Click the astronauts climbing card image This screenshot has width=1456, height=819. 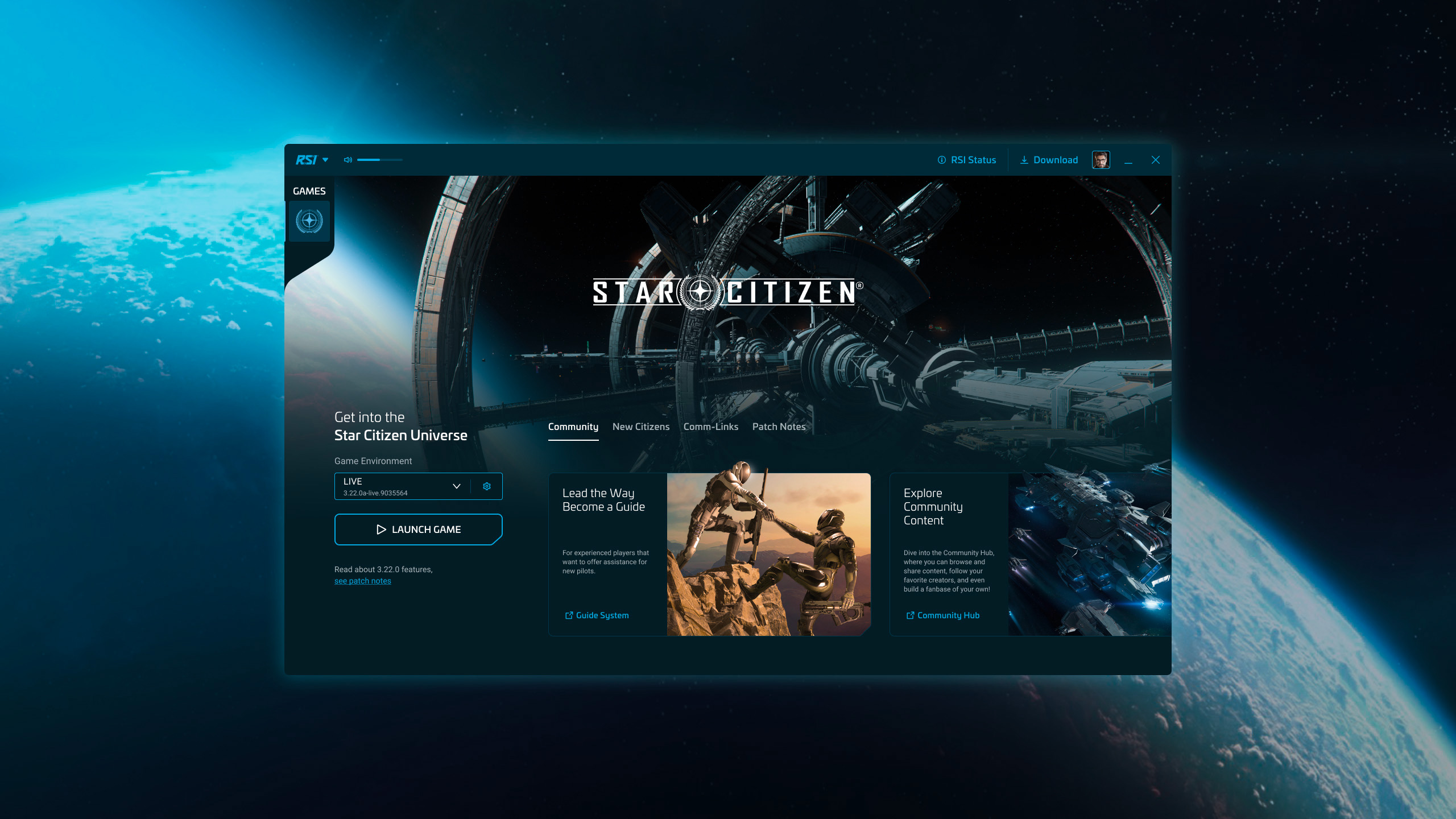769,555
